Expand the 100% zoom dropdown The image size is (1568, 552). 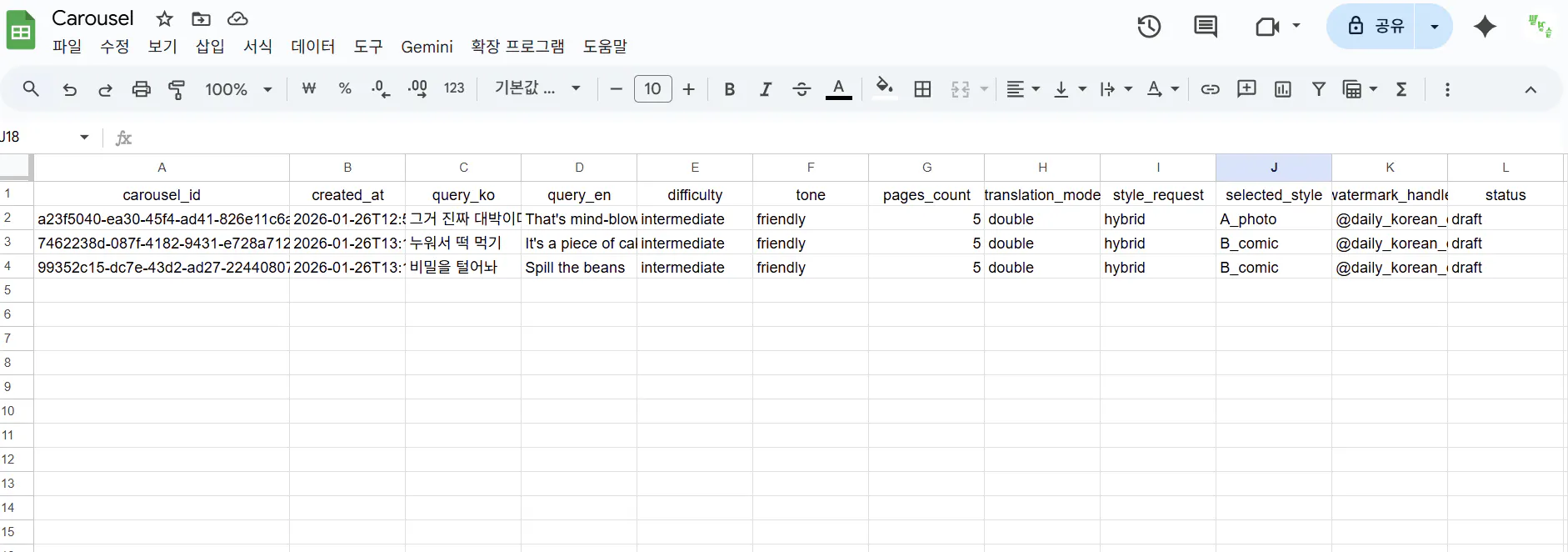(x=238, y=89)
